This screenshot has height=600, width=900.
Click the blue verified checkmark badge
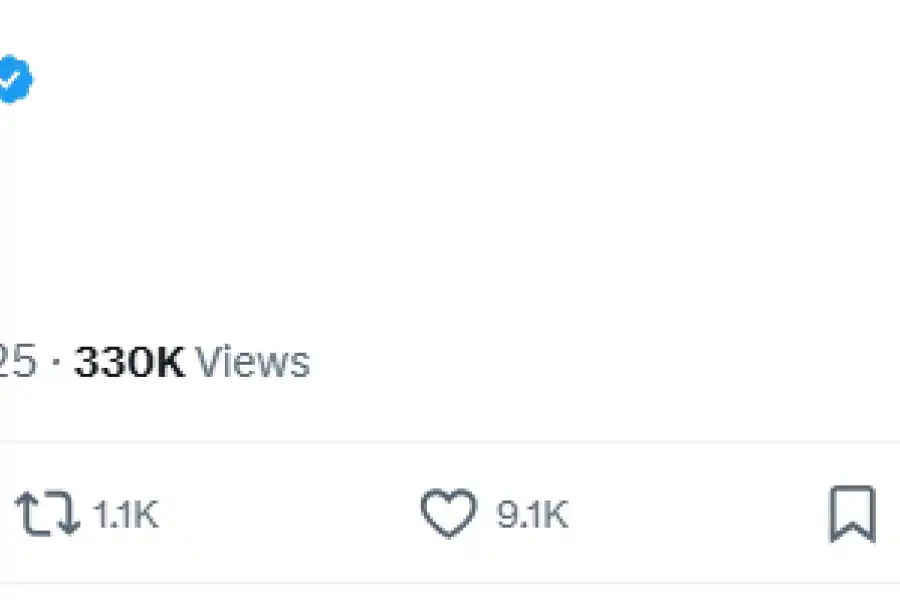[x=14, y=80]
